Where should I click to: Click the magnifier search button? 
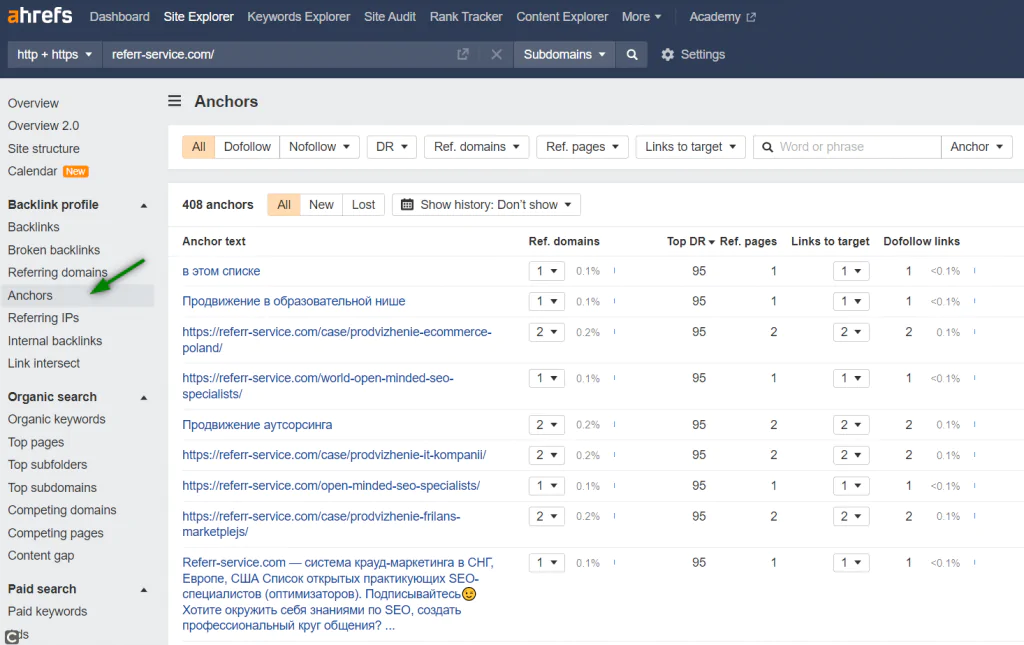point(632,54)
